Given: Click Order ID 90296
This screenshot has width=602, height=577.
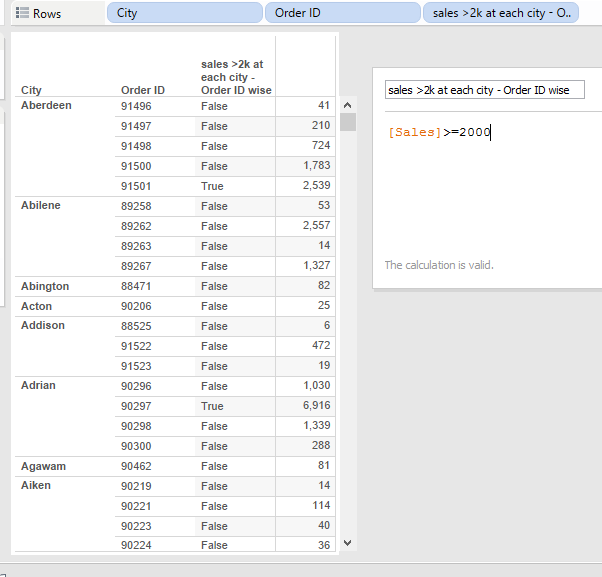Looking at the screenshot, I should click(136, 386).
